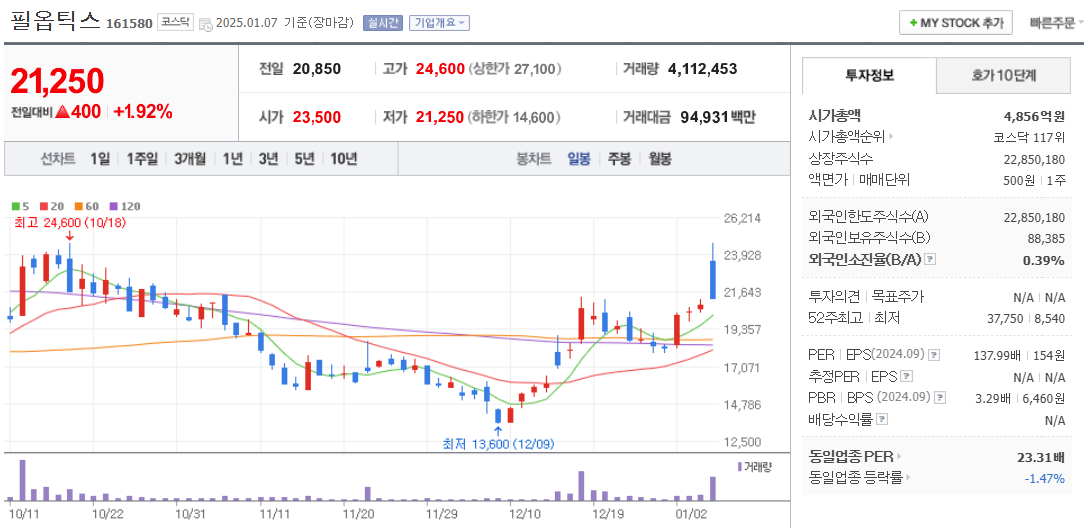Click the calendar clock icon beside the date
The width and height of the screenshot is (1085, 528).
point(206,24)
